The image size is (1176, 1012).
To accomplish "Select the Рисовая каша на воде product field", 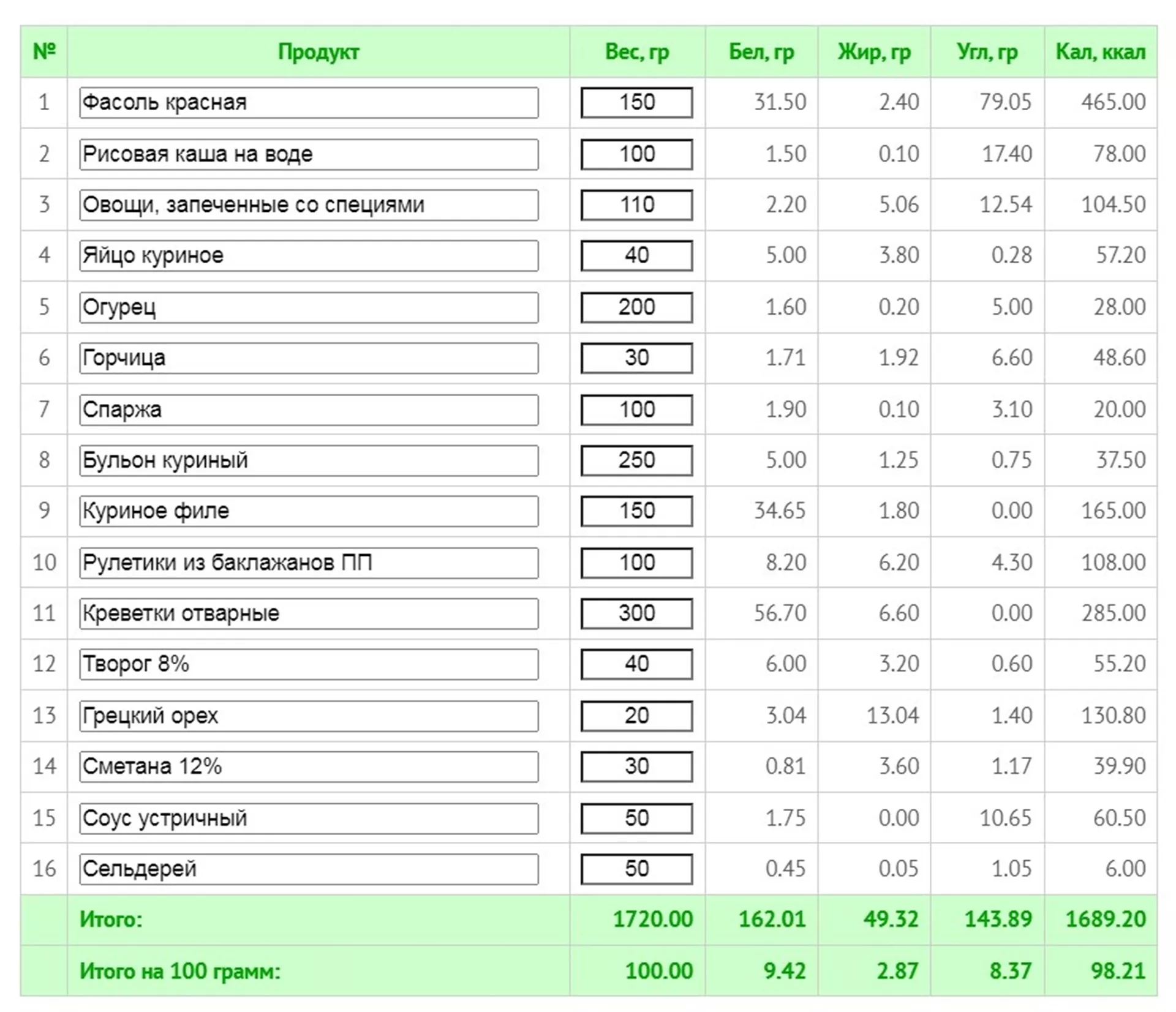I will [309, 154].
